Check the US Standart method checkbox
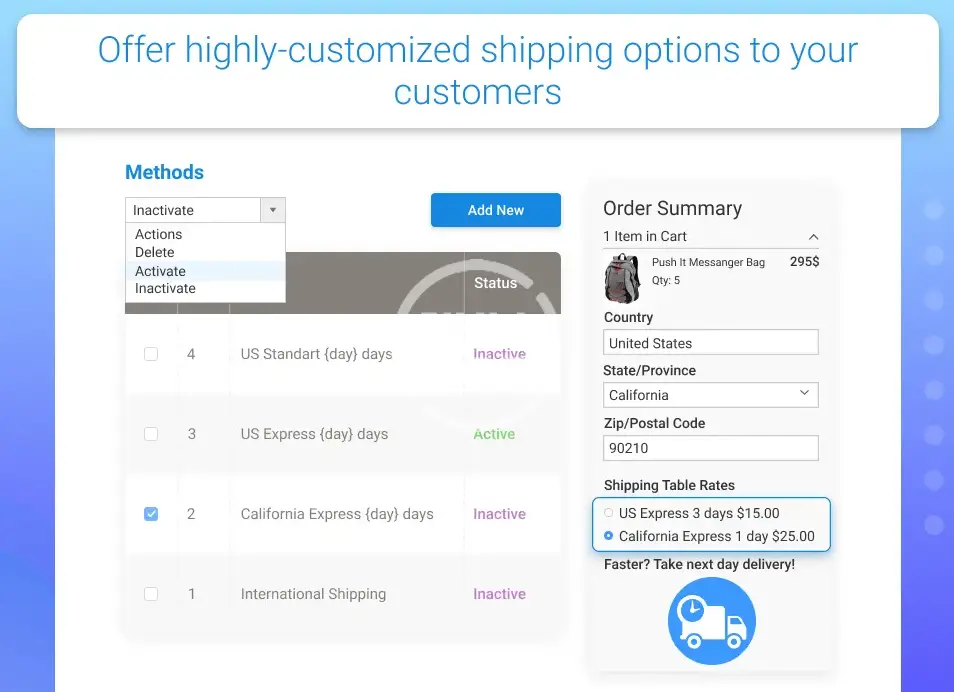Viewport: 954px width, 692px height. point(151,354)
